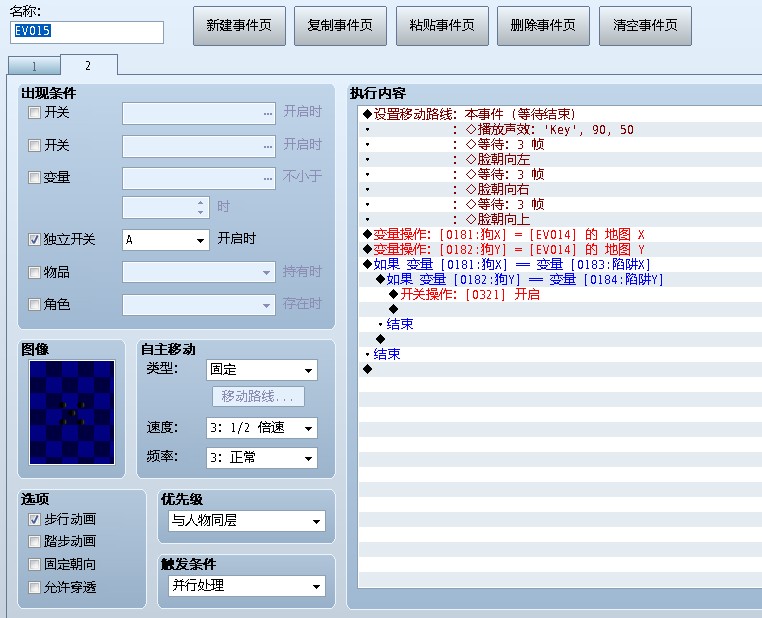
Task: Enable the 固定朝向 option
Action: [x=34, y=565]
